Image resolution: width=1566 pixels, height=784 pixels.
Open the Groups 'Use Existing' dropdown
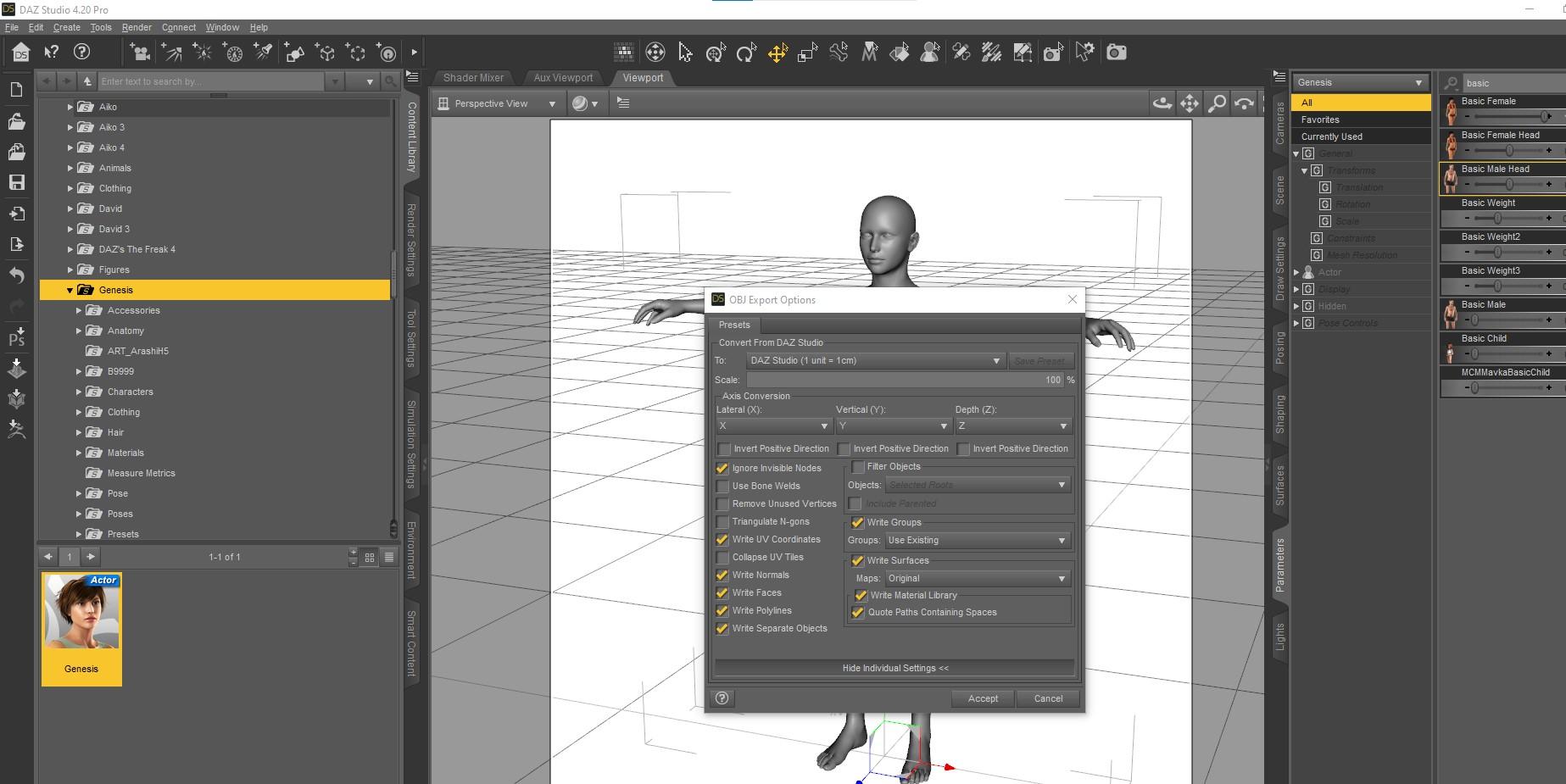[x=978, y=541]
